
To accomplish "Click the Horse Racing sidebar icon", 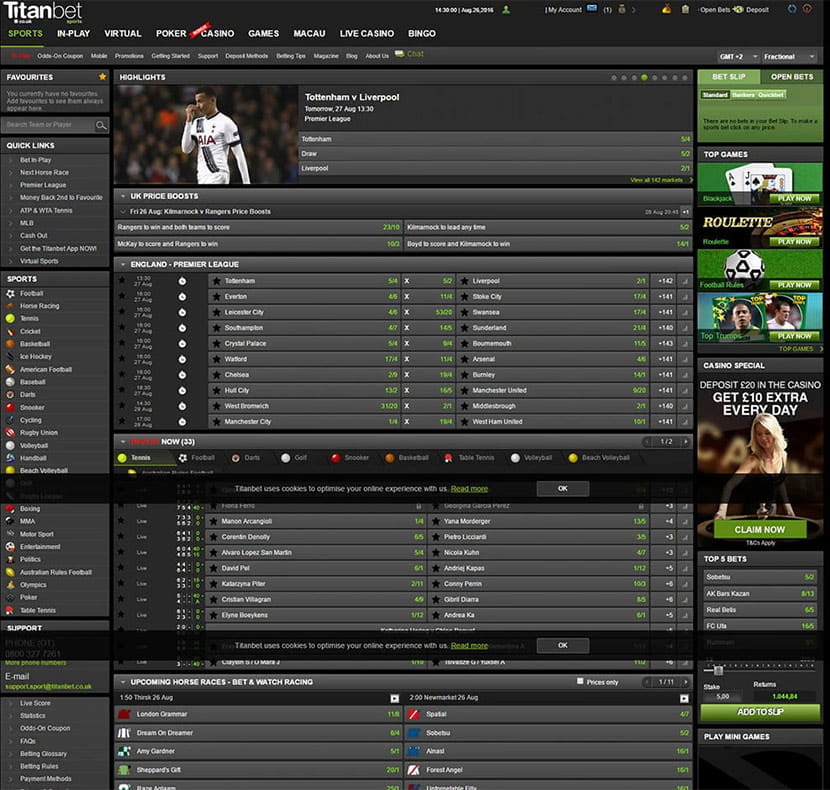I will [10, 306].
